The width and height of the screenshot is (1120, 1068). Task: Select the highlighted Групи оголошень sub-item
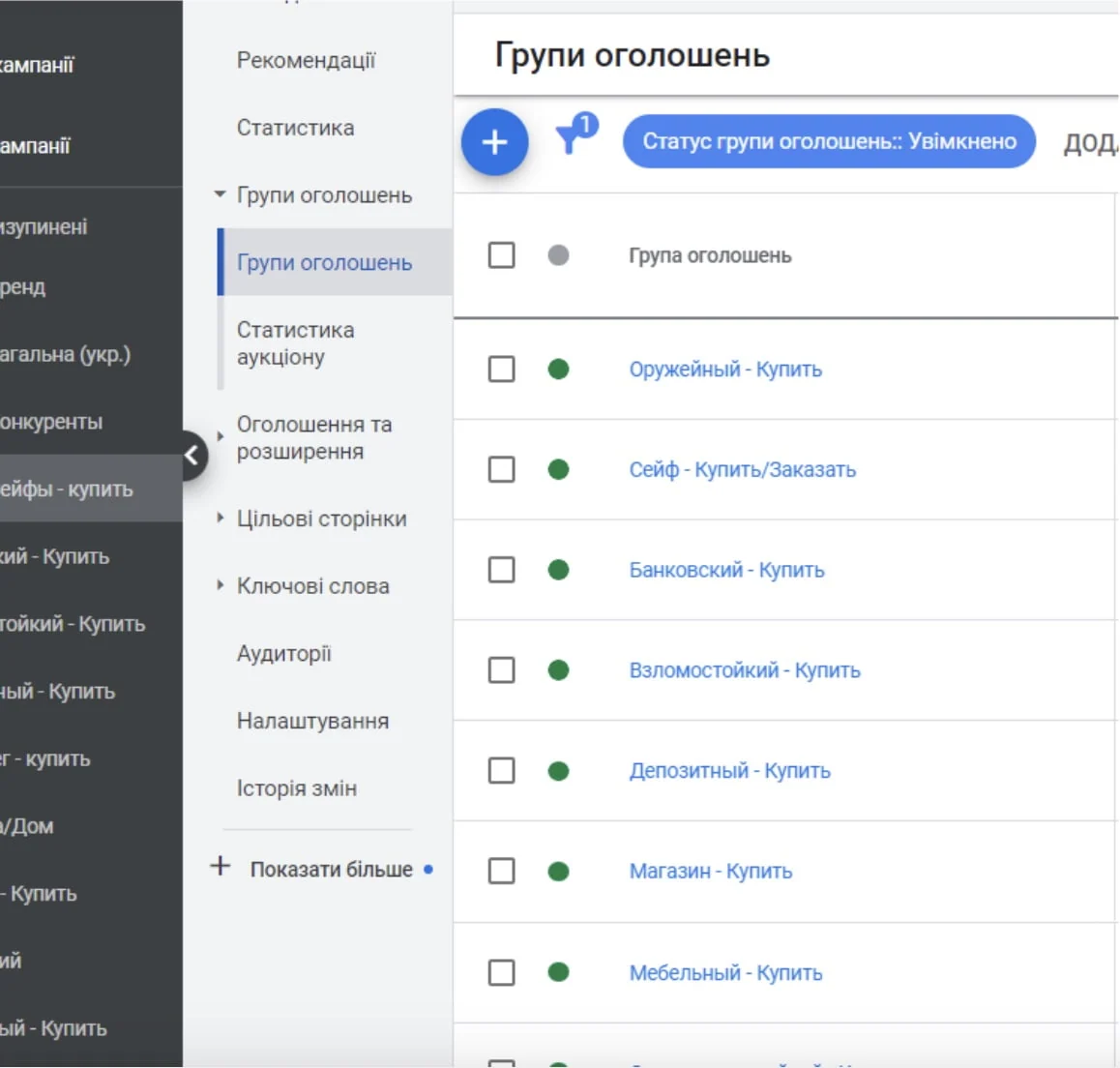pyautogui.click(x=335, y=262)
